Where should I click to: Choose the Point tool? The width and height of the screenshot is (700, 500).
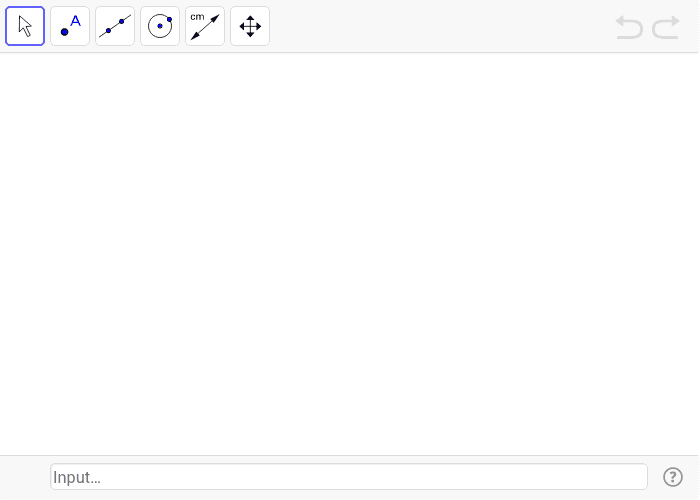coord(70,26)
